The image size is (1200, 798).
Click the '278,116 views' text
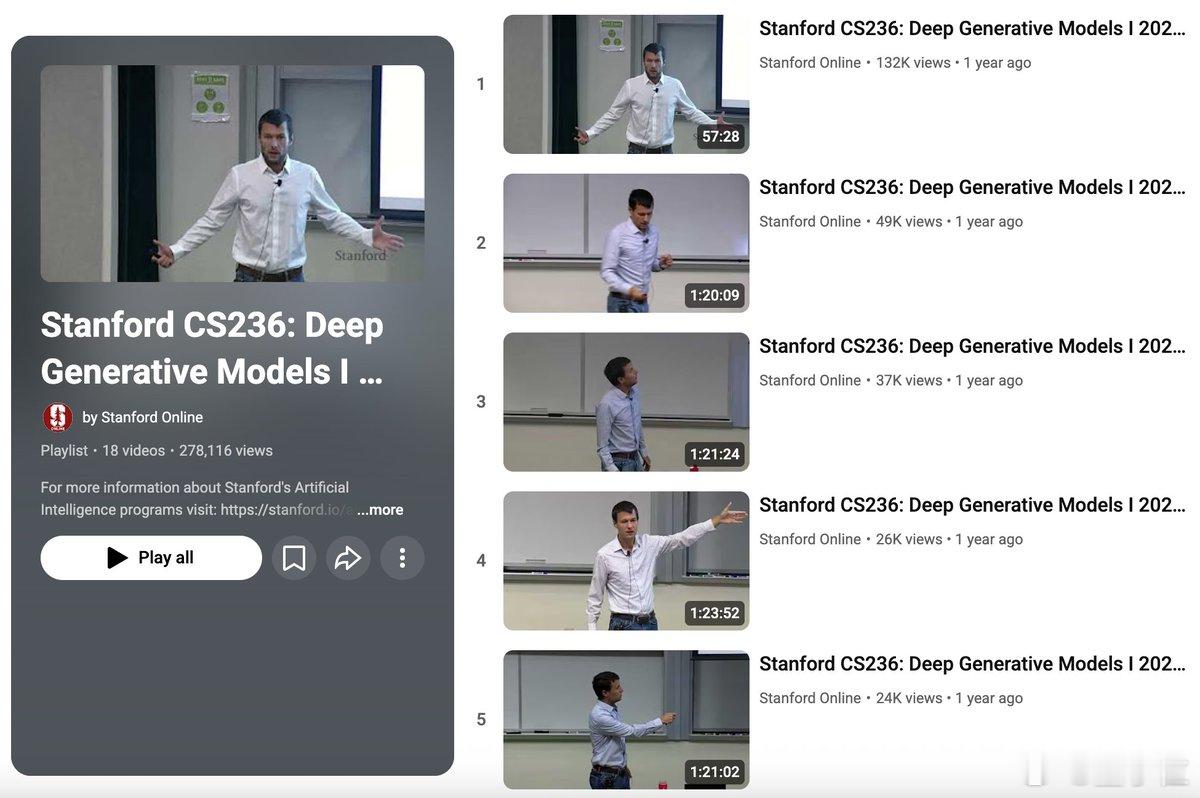click(x=226, y=451)
